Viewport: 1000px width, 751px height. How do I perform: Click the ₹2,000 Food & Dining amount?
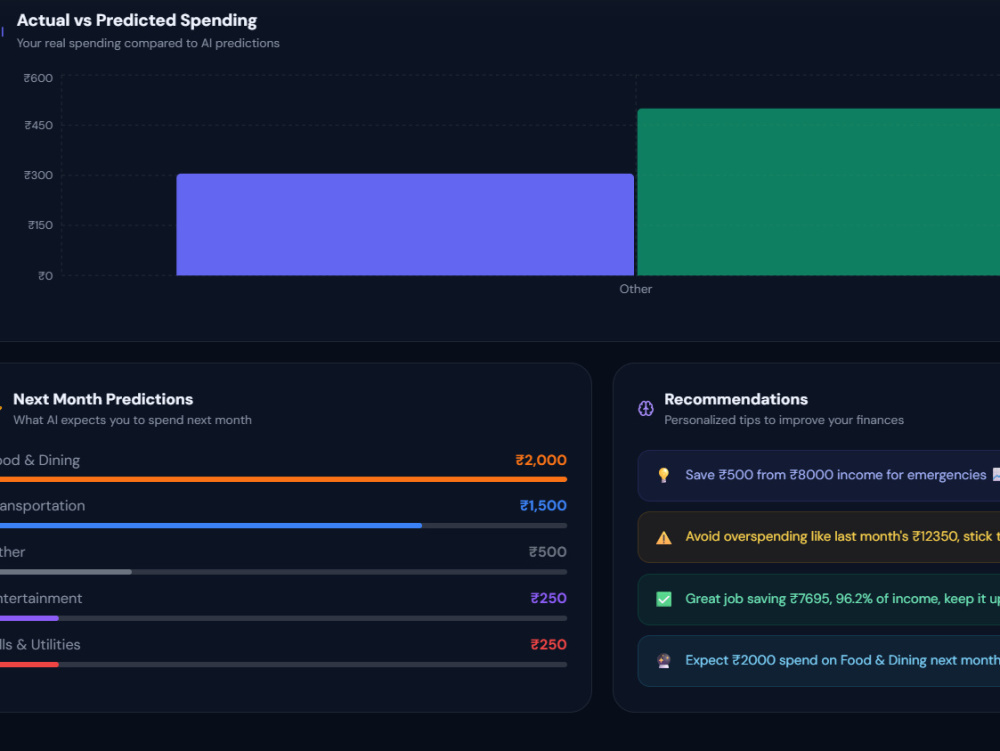(541, 460)
